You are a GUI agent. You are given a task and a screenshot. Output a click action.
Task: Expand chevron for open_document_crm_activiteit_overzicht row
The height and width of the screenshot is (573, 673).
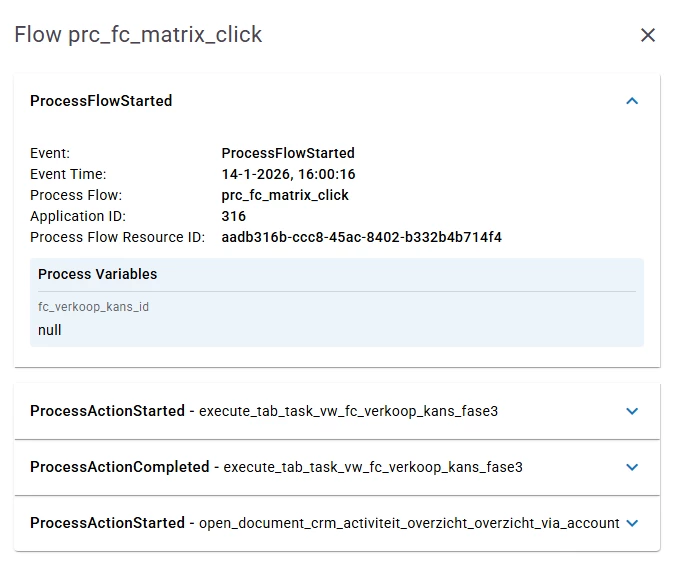pyautogui.click(x=631, y=523)
